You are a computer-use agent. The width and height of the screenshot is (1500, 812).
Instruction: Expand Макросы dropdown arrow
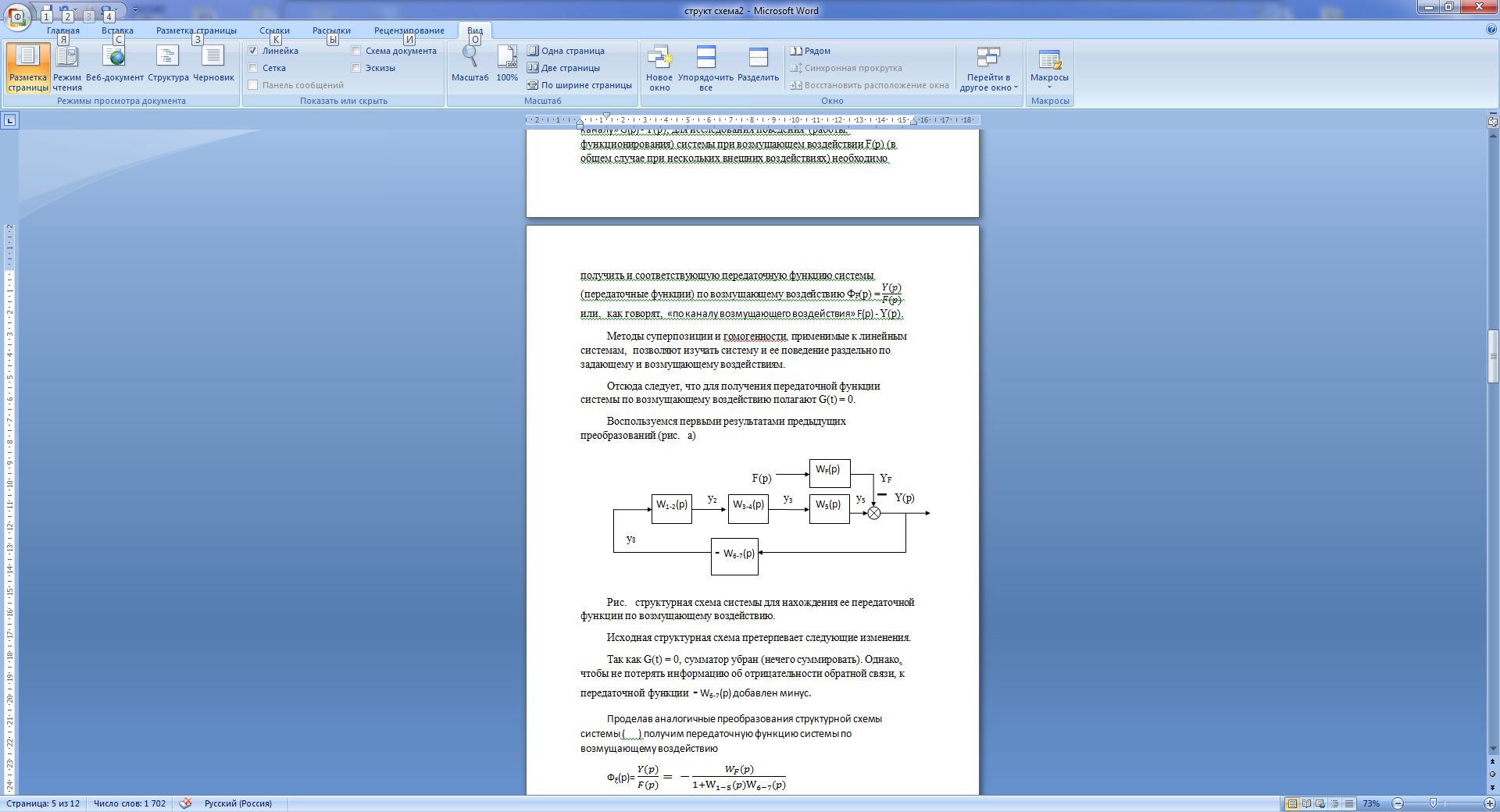(1049, 87)
